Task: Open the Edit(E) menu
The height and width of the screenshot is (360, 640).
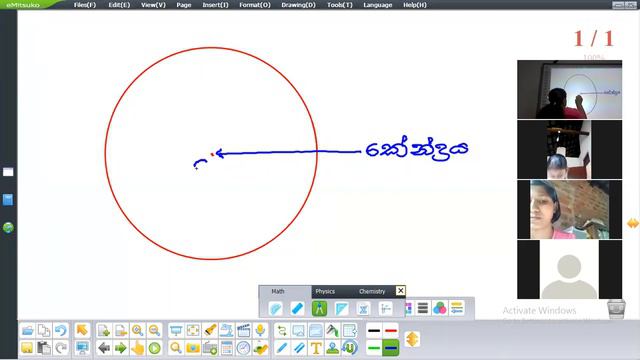Action: [119, 5]
